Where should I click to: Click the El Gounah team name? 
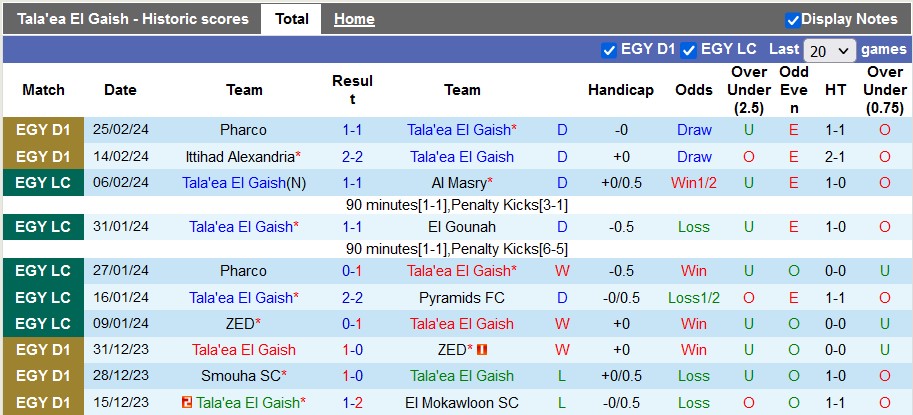462,227
